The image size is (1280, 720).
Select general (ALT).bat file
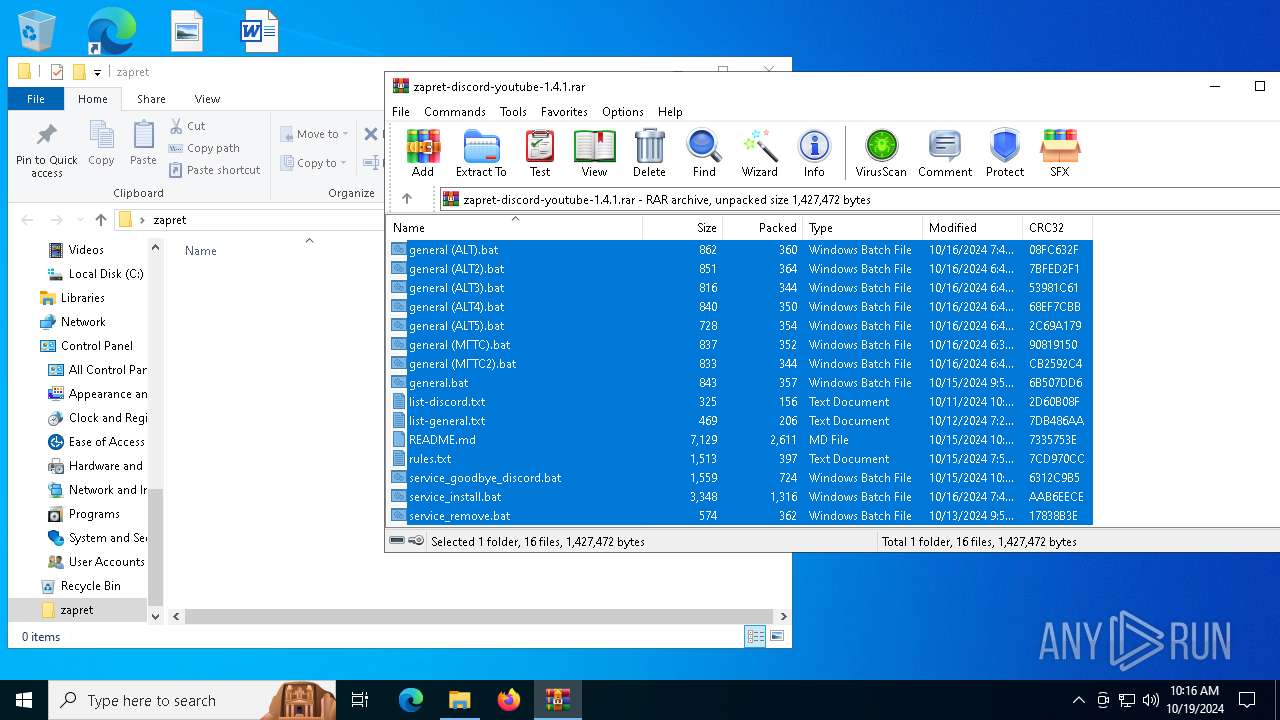(x=453, y=250)
